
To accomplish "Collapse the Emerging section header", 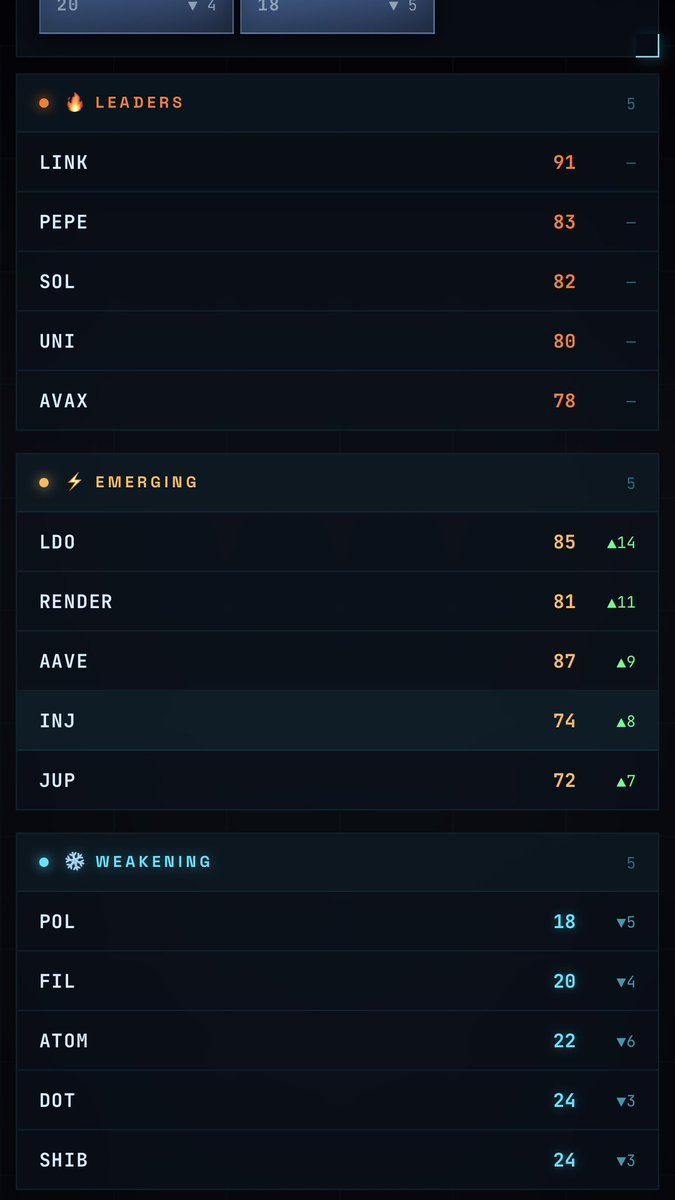I will tap(337, 483).
